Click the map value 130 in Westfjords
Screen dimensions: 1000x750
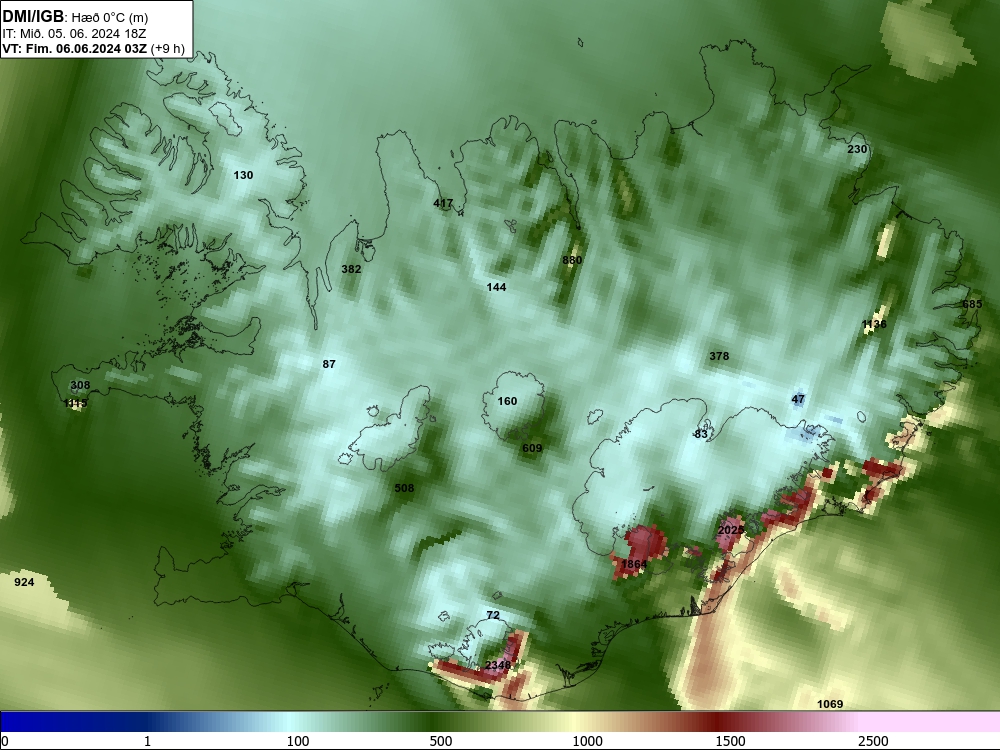pos(243,175)
